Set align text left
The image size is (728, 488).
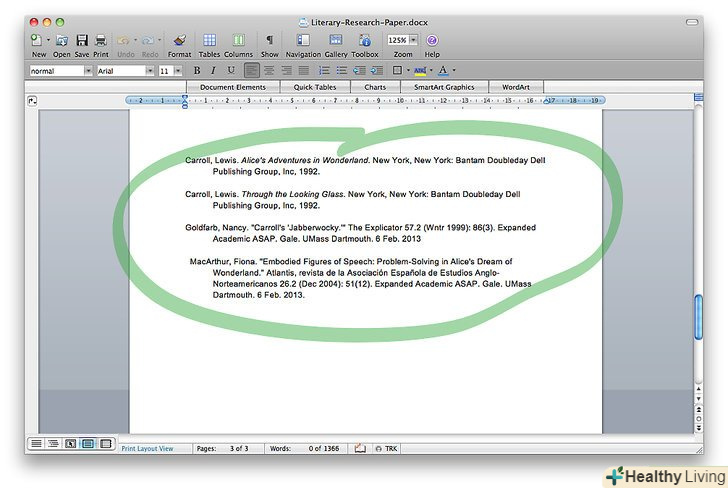pyautogui.click(x=252, y=71)
